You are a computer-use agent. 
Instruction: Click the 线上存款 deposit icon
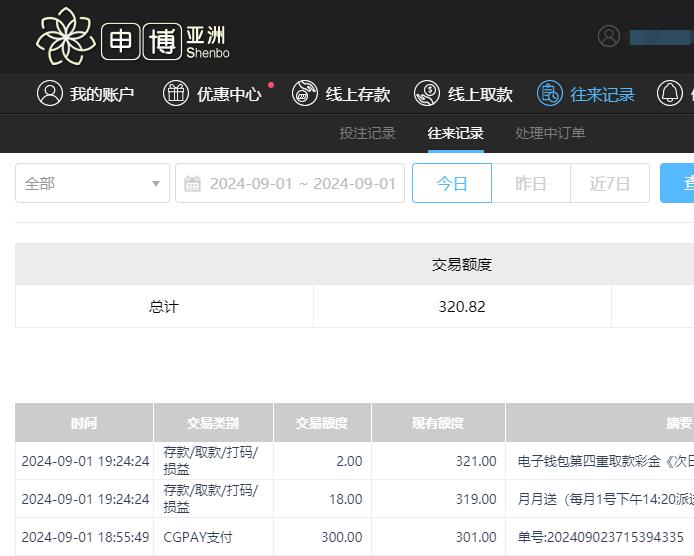(305, 94)
